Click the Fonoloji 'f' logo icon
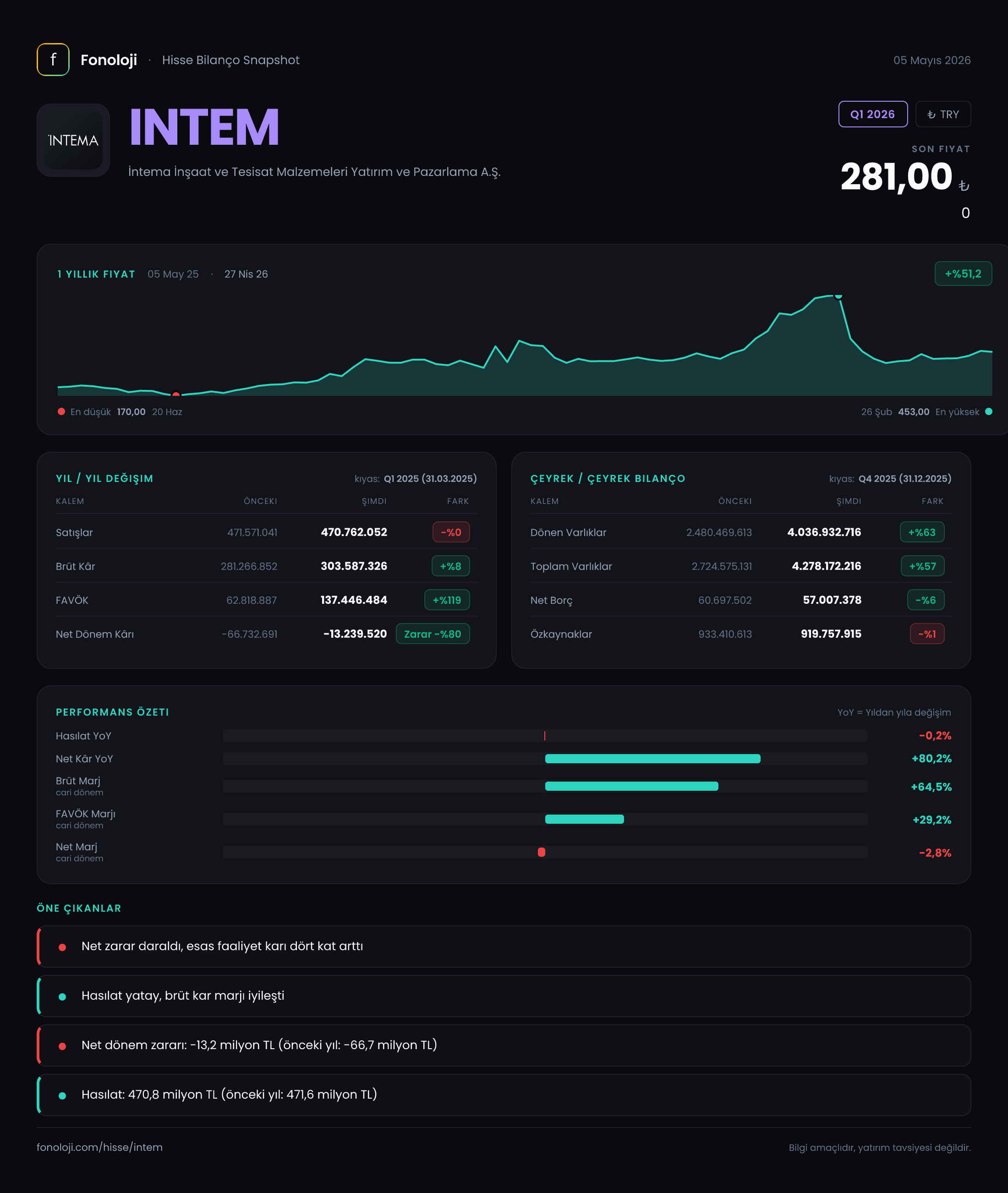The image size is (1008, 1193). 53,60
